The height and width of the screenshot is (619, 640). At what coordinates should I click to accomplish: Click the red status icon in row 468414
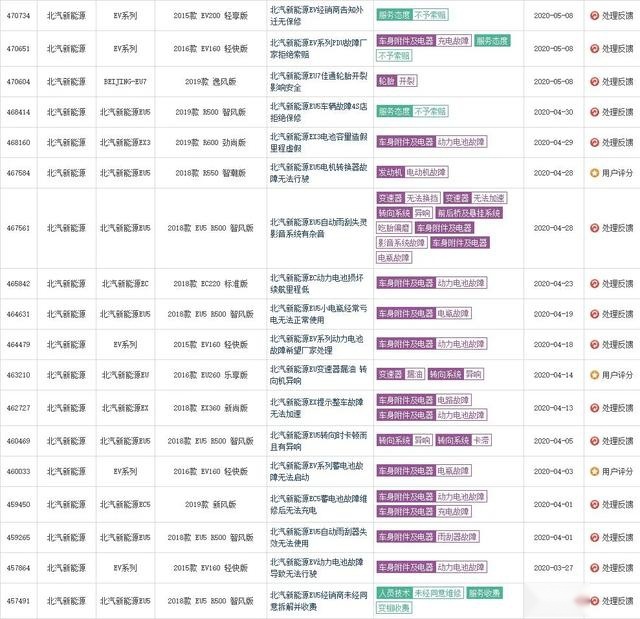594,112
